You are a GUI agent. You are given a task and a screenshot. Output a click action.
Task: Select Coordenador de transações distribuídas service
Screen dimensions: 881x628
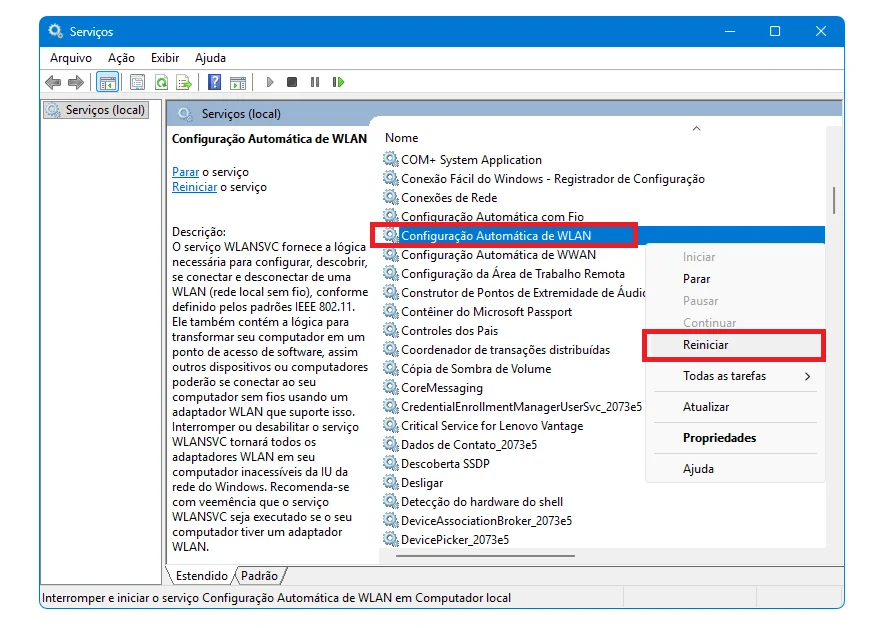point(505,351)
